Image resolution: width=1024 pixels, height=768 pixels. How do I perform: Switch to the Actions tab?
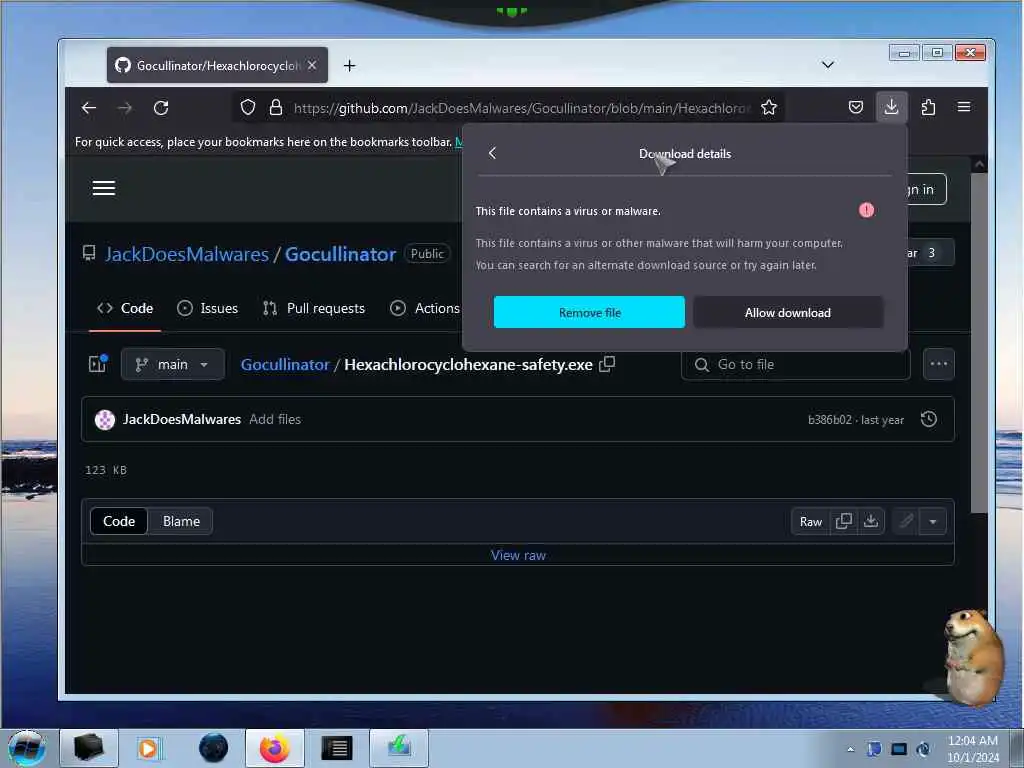coord(425,308)
